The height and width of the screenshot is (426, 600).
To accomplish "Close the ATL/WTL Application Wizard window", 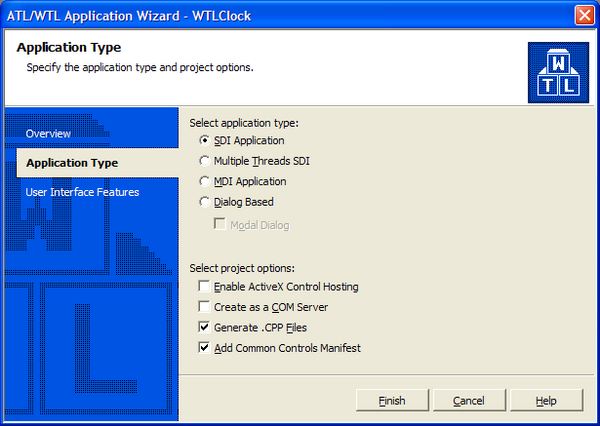I will (x=584, y=15).
